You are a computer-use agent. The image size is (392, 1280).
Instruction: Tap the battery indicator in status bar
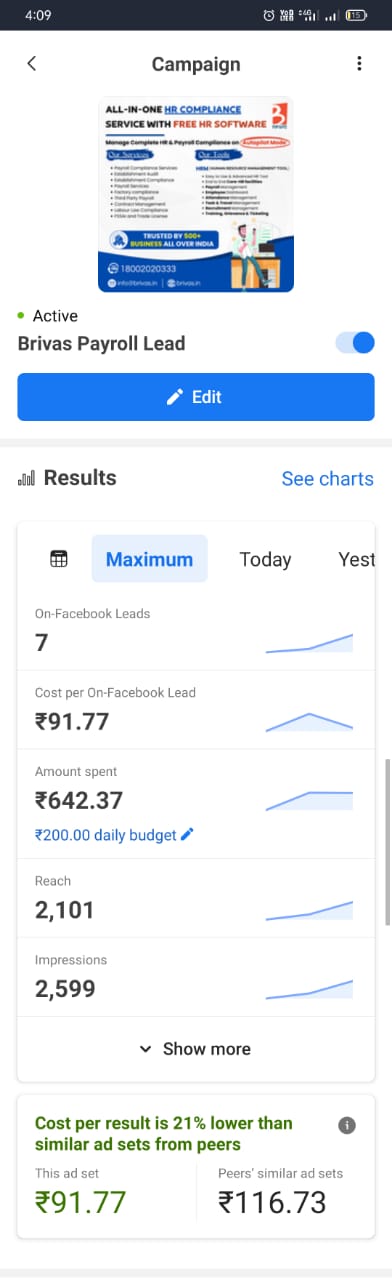(355, 15)
